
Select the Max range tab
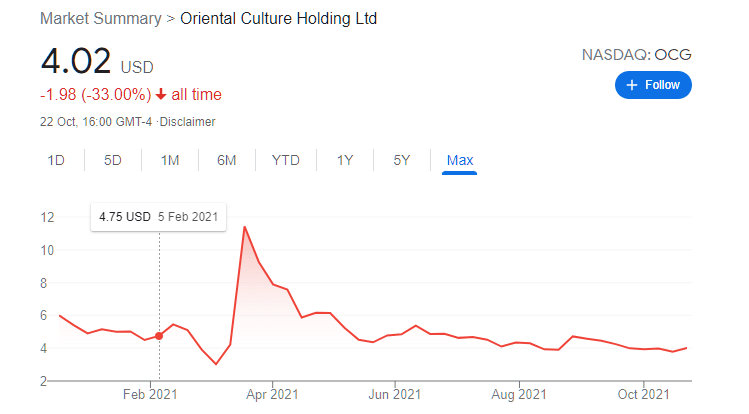[460, 160]
